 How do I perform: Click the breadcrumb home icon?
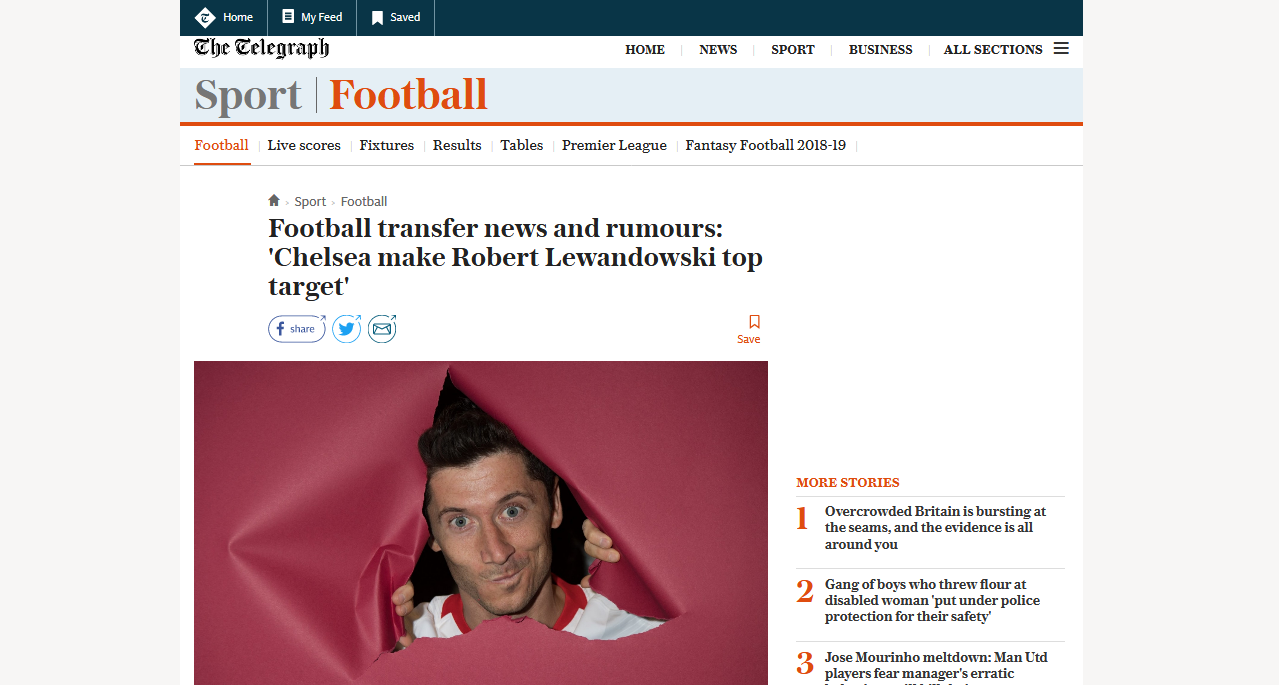[274, 200]
